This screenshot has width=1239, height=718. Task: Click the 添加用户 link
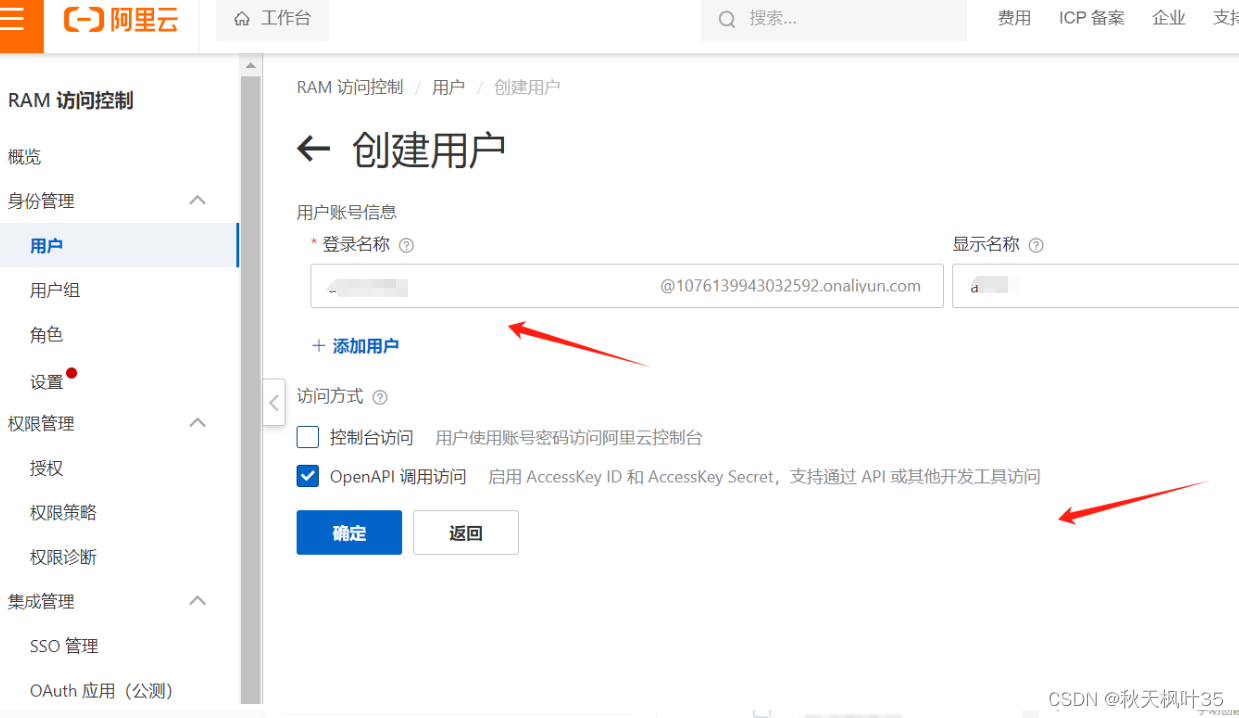pos(364,346)
